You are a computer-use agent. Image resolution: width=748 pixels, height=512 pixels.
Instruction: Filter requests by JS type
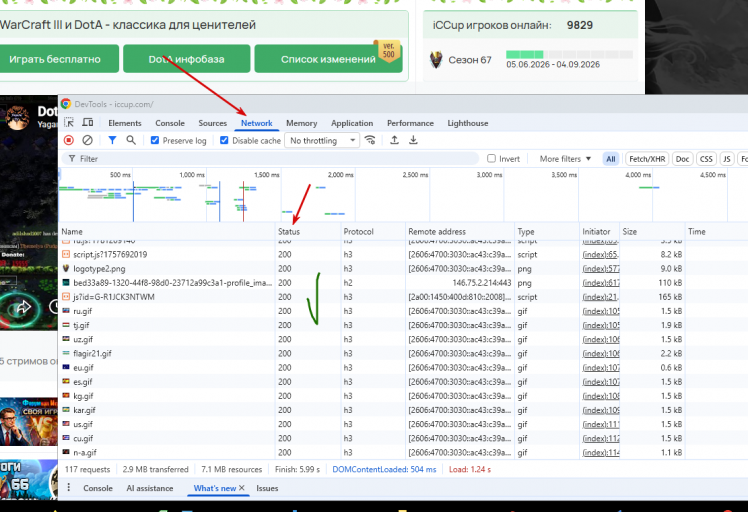[x=727, y=159]
